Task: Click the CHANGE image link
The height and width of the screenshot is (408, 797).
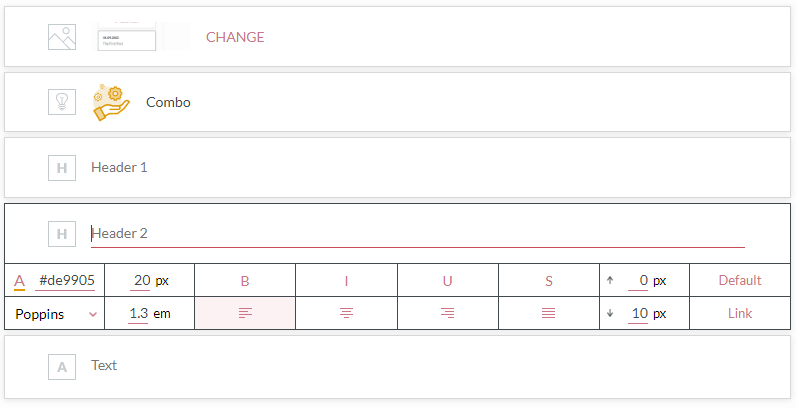Action: coord(235,37)
